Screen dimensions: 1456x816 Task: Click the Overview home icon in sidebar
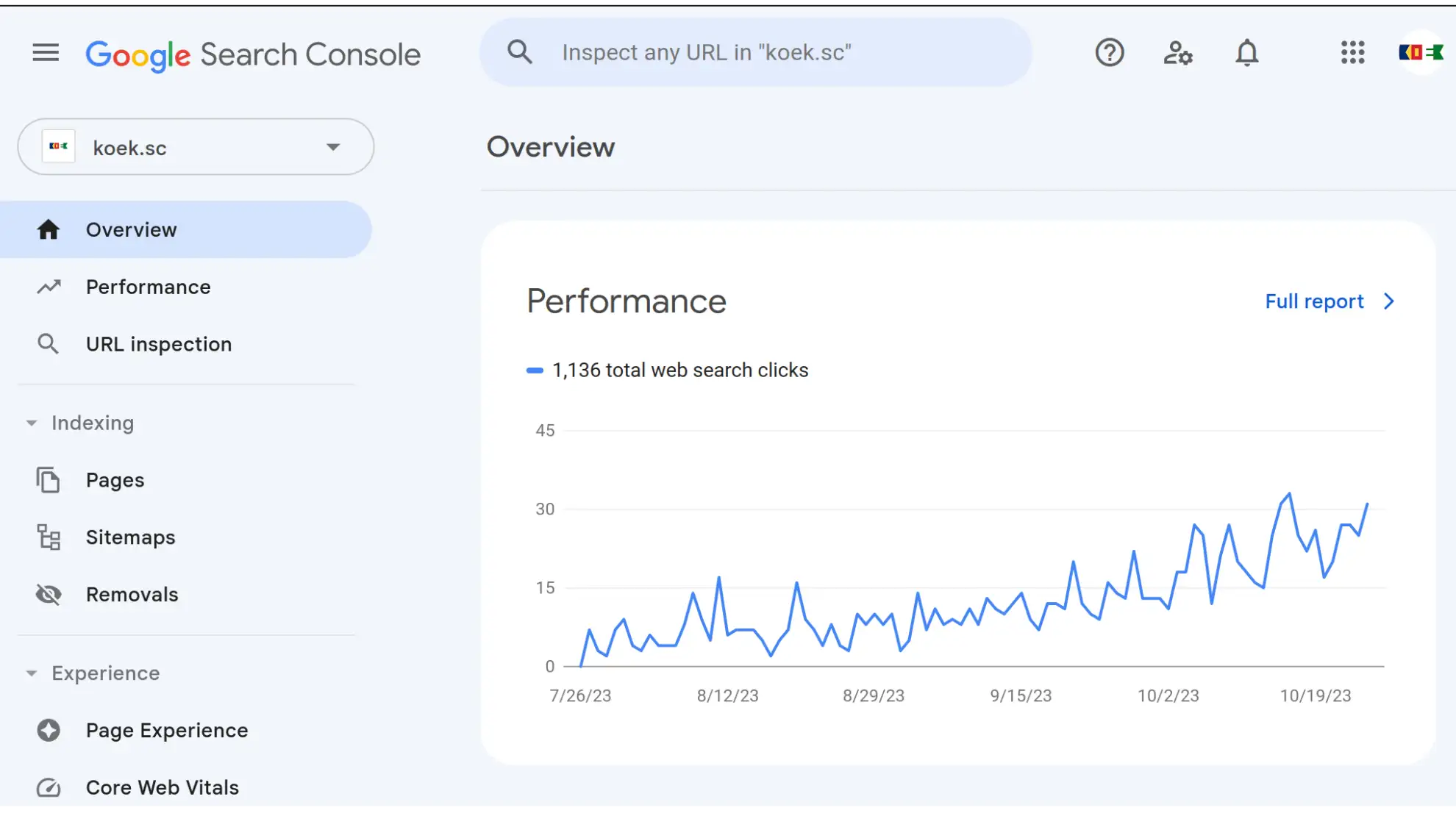pos(48,229)
